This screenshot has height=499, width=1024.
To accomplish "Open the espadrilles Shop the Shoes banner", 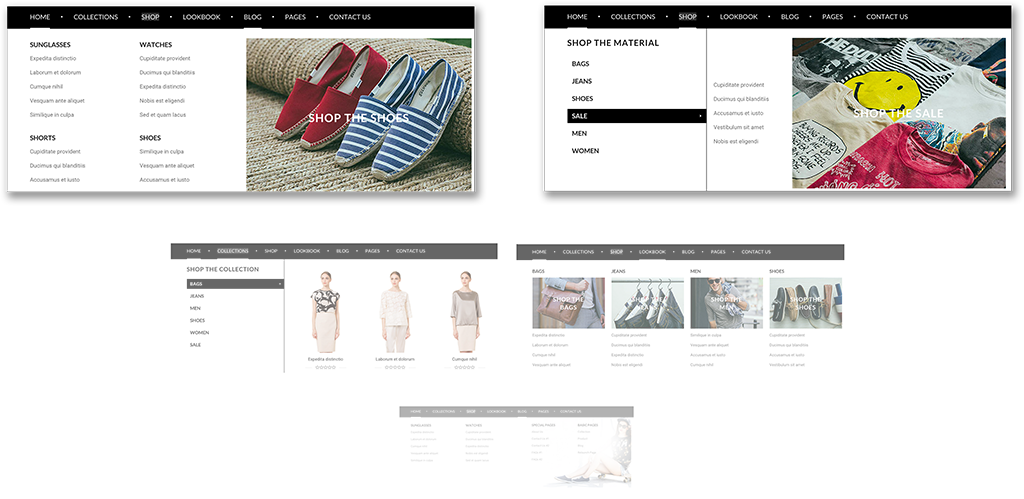I will (x=359, y=115).
